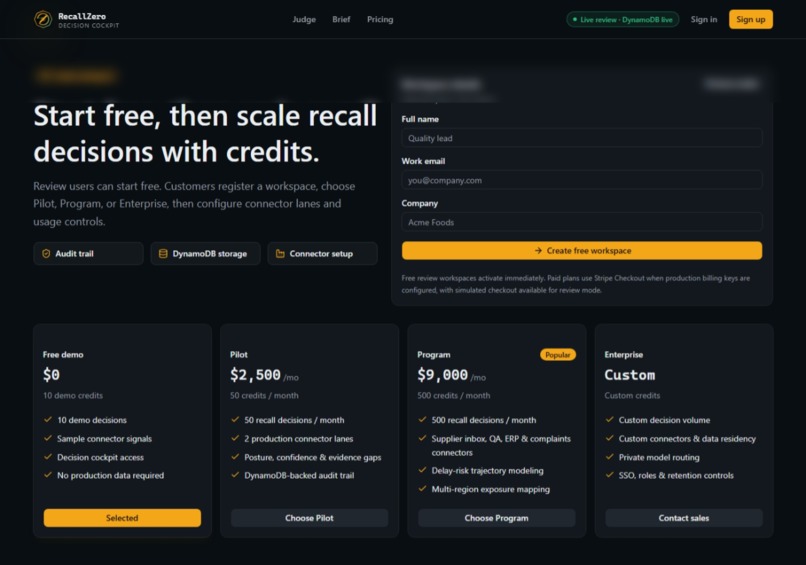
Task: Click checkmark beside 2 production connector lanes
Action: click(235, 438)
